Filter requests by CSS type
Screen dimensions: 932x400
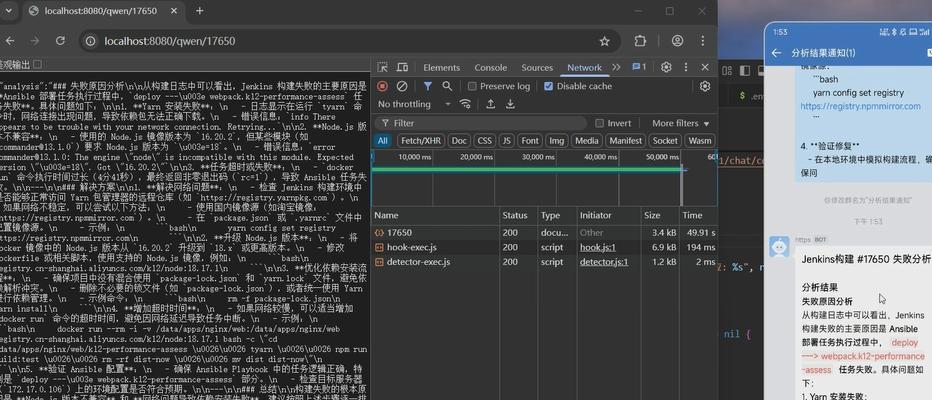click(x=484, y=141)
